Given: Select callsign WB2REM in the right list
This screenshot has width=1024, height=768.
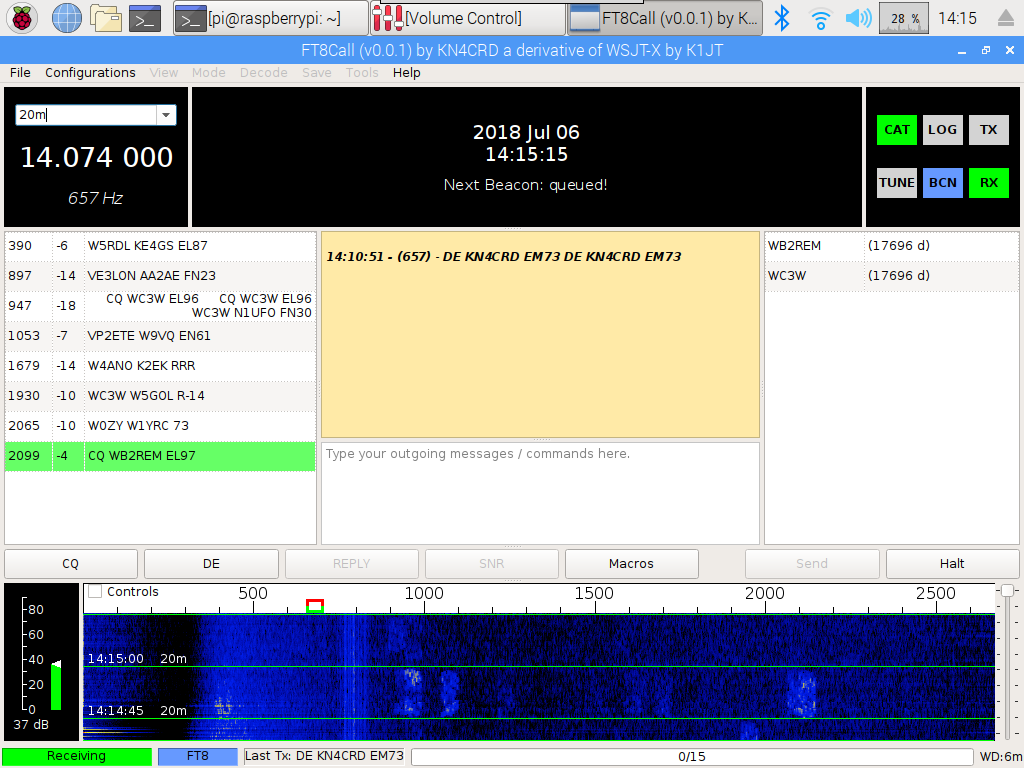Looking at the screenshot, I should [794, 246].
